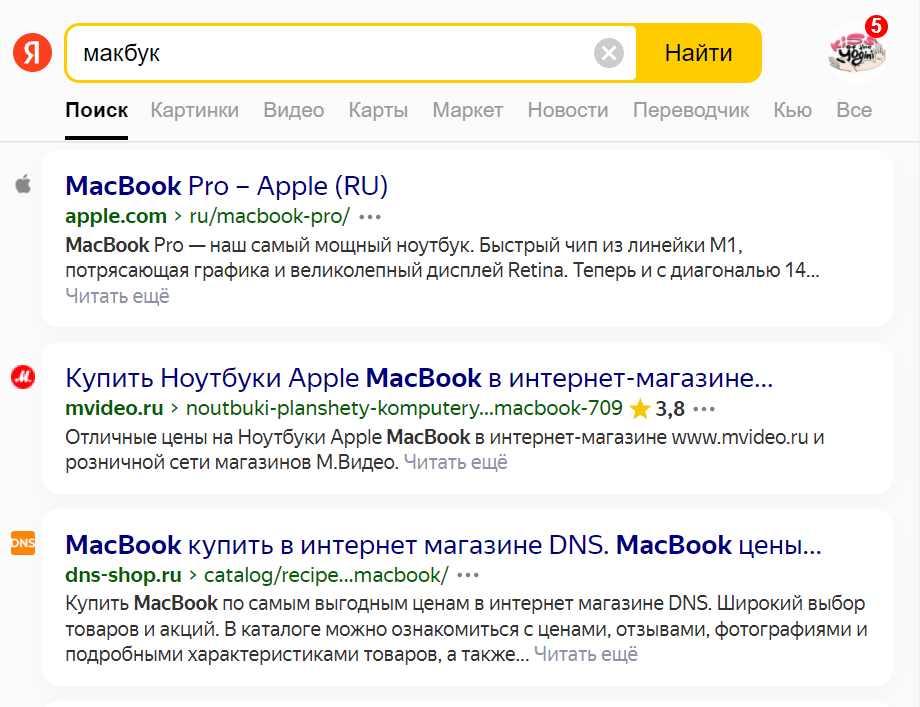Click the star rating icon on mvideo result

640,408
